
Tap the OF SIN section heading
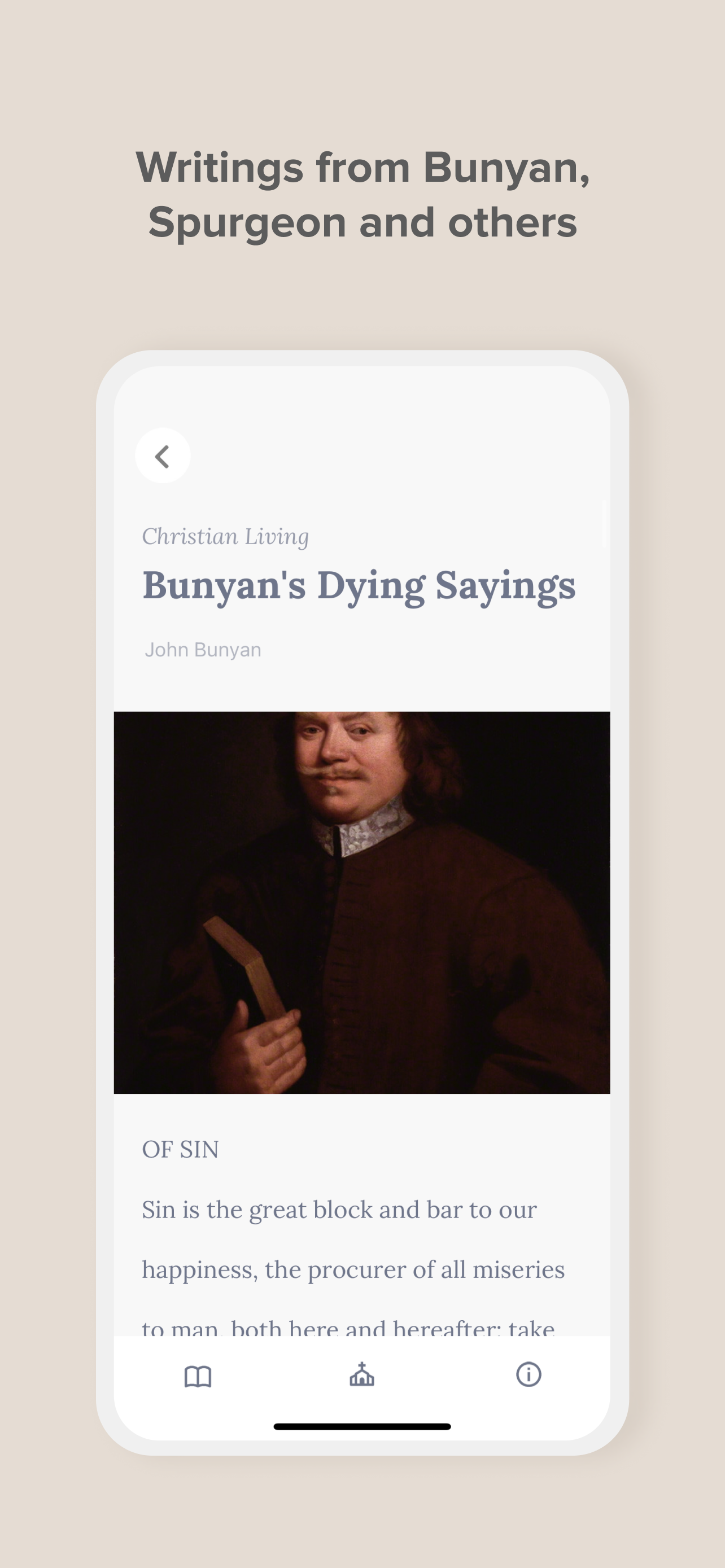tap(180, 1149)
